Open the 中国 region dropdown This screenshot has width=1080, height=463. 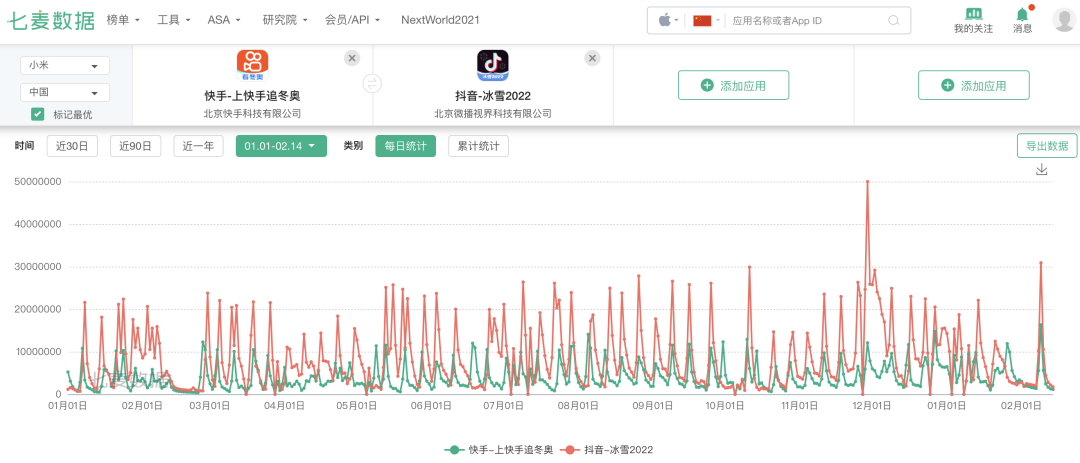coord(65,92)
